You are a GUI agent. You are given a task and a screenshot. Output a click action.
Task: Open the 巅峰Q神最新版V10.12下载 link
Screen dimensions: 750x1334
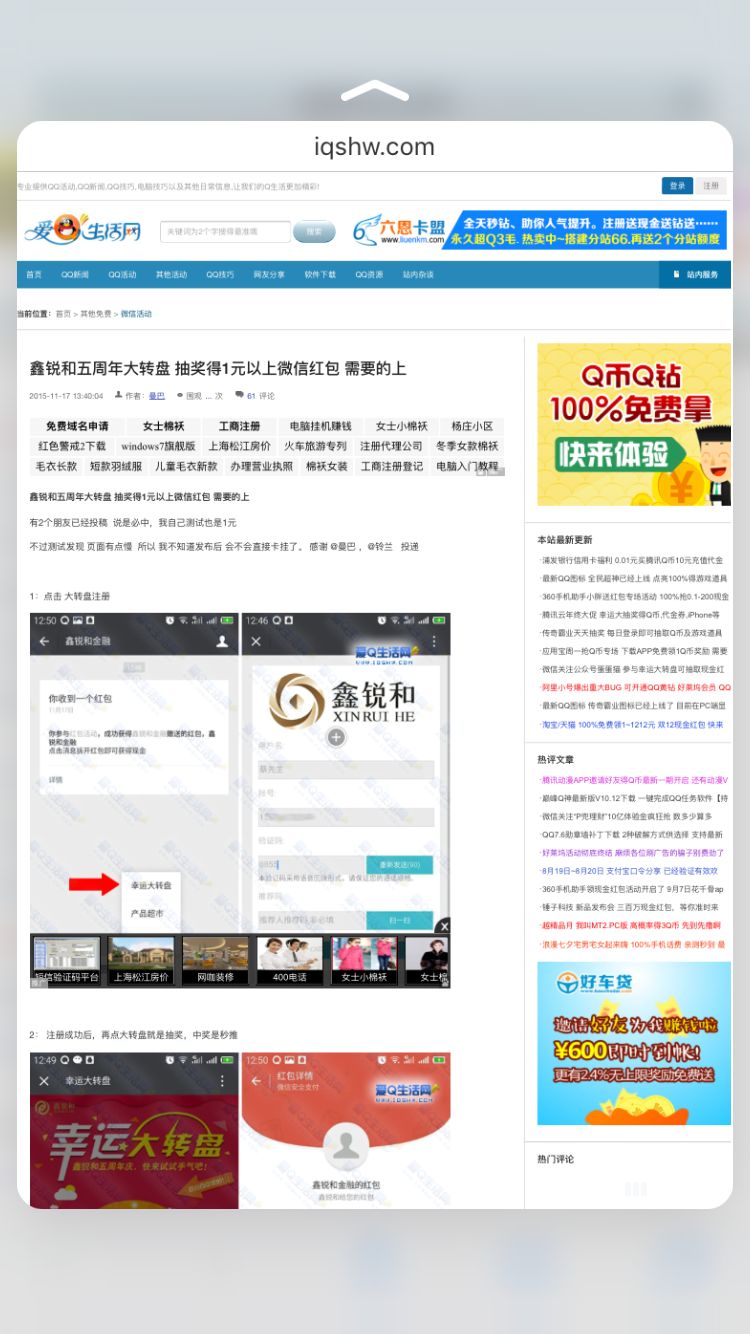[x=635, y=798]
